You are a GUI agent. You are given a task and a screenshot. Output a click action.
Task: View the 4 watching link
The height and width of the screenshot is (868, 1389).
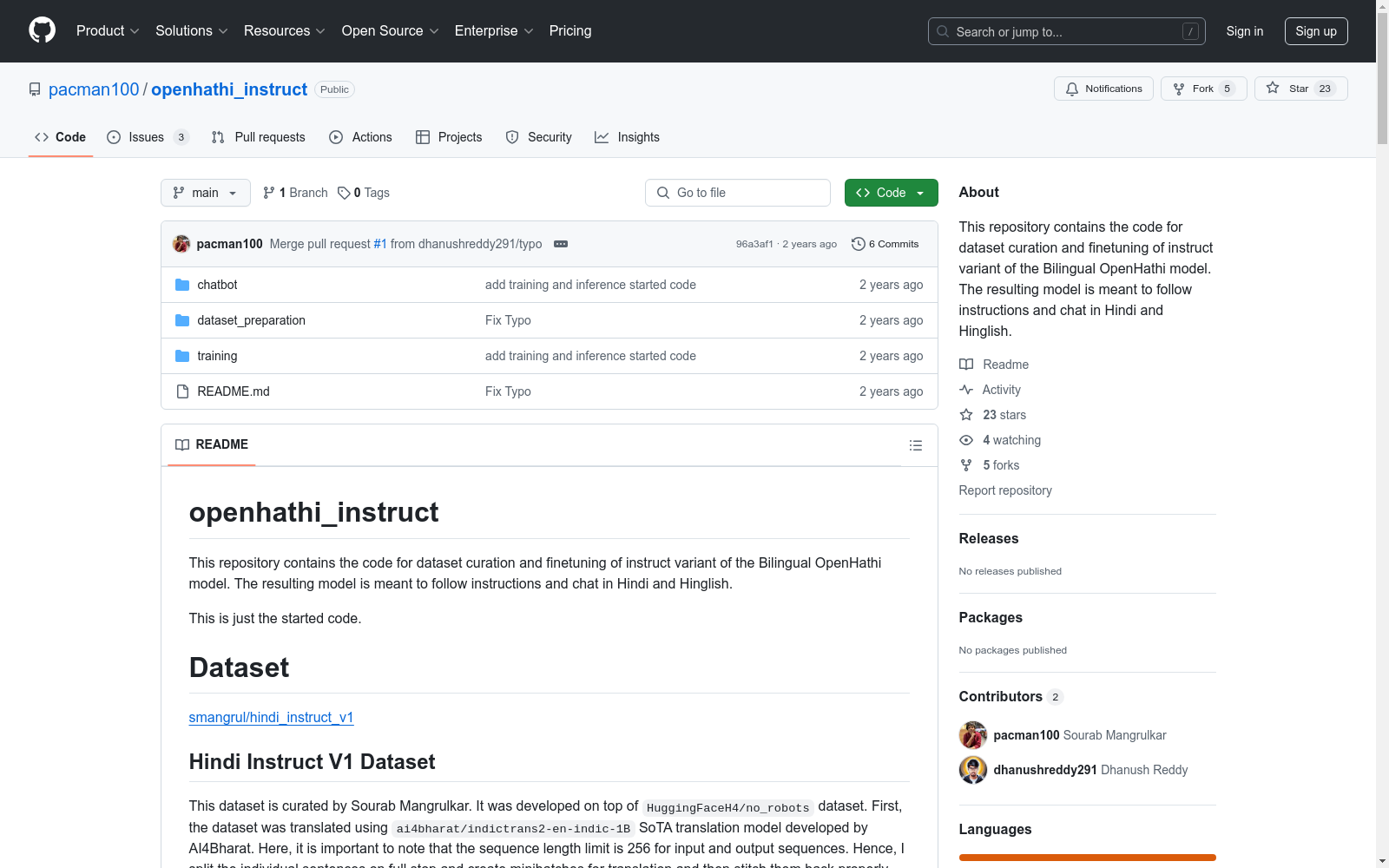pyautogui.click(x=1000, y=440)
